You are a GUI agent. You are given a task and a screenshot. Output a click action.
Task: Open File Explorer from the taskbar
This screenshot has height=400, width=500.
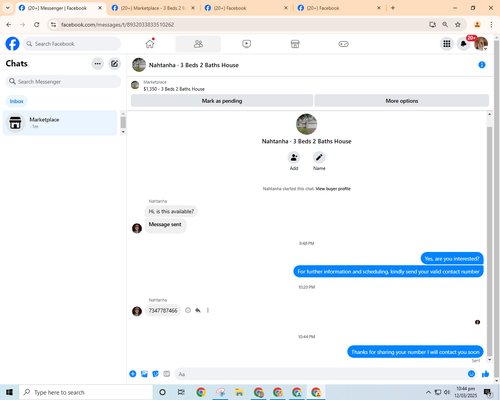coord(239,392)
